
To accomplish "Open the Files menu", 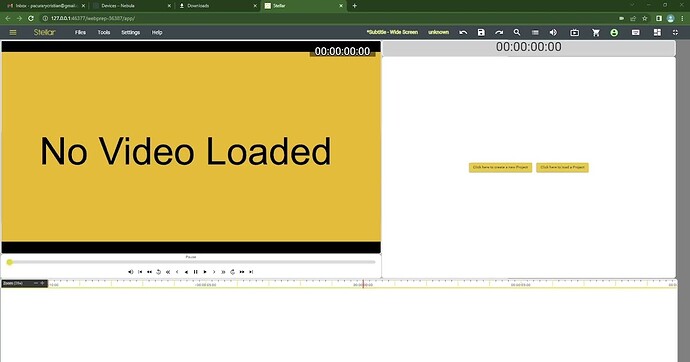I will pyautogui.click(x=80, y=33).
